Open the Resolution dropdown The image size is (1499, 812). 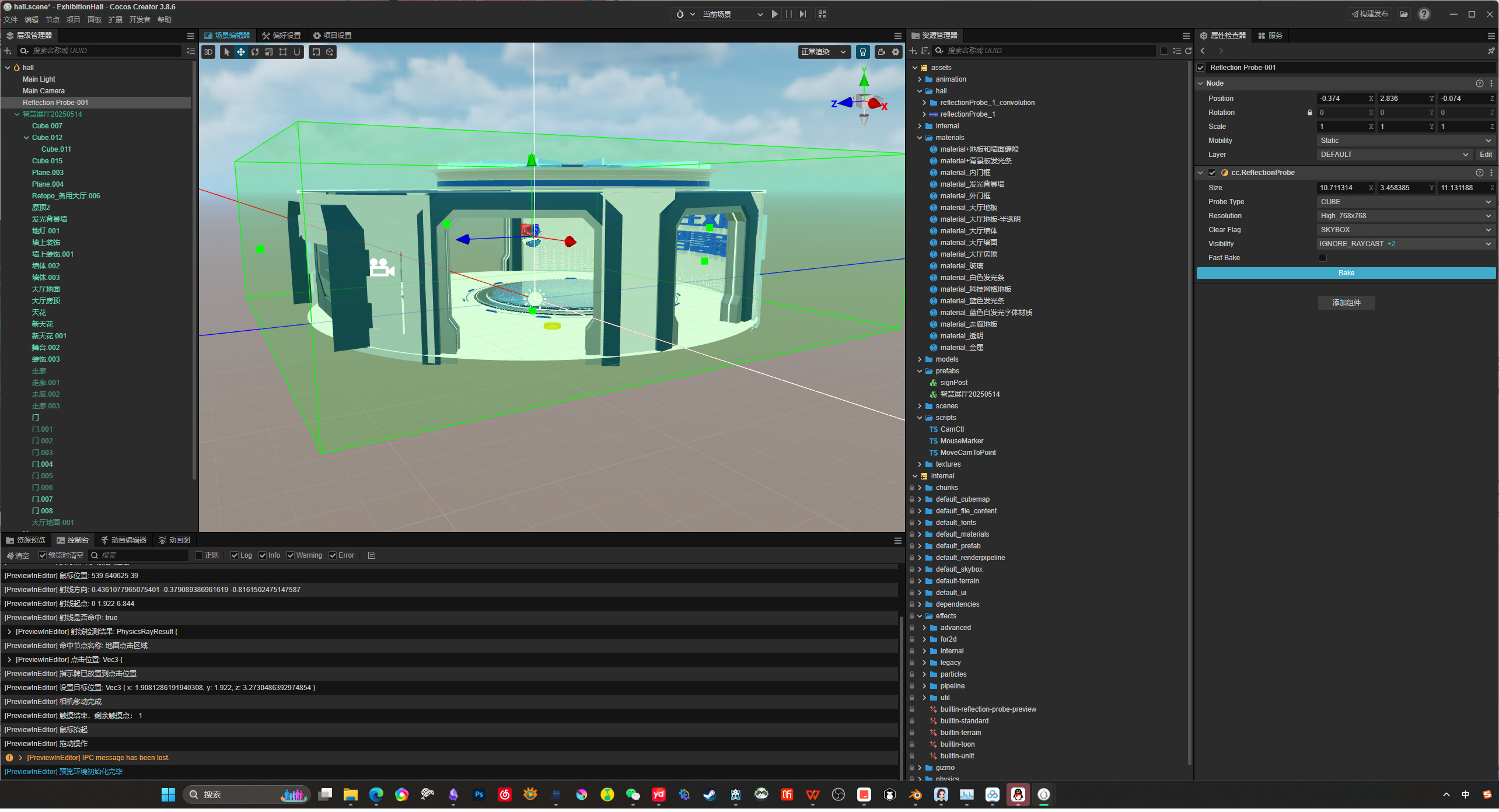1405,216
